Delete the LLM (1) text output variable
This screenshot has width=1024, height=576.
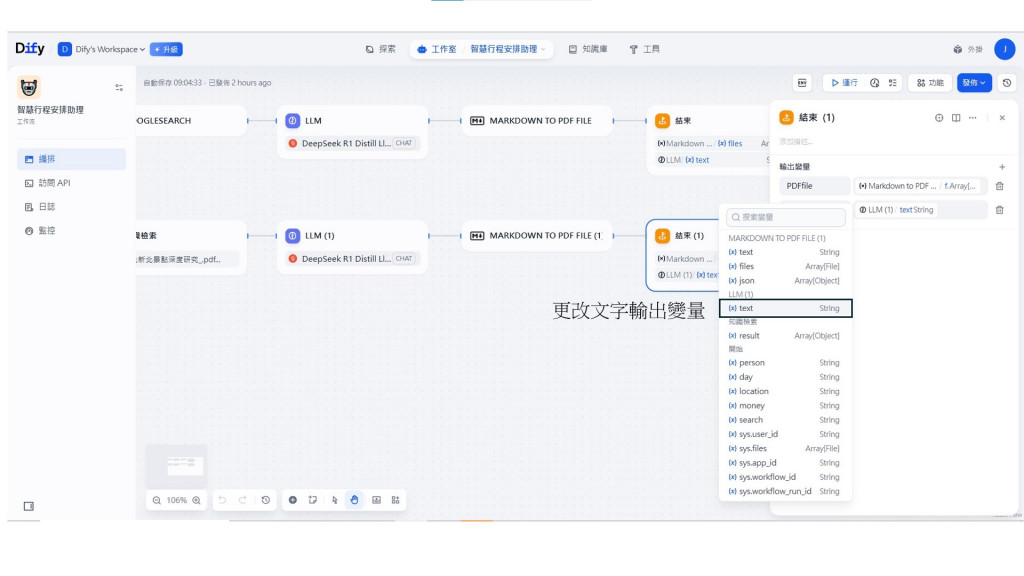tap(999, 210)
